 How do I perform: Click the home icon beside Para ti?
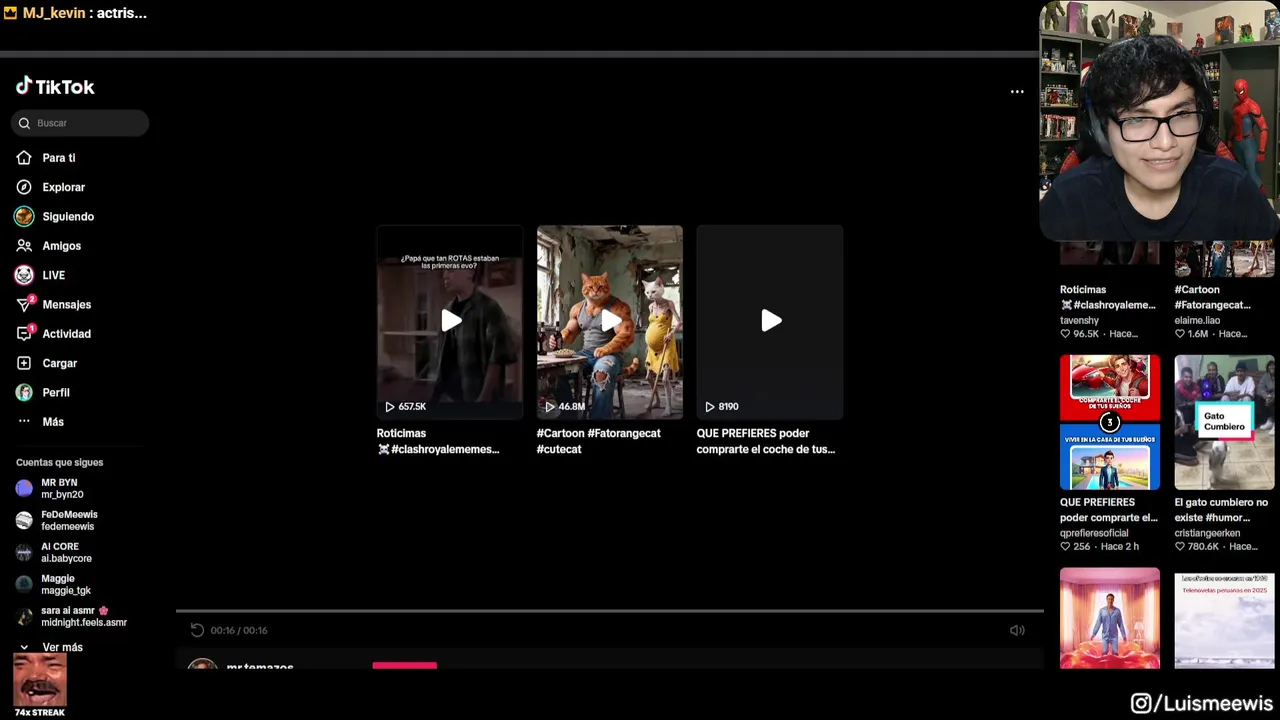click(x=24, y=158)
